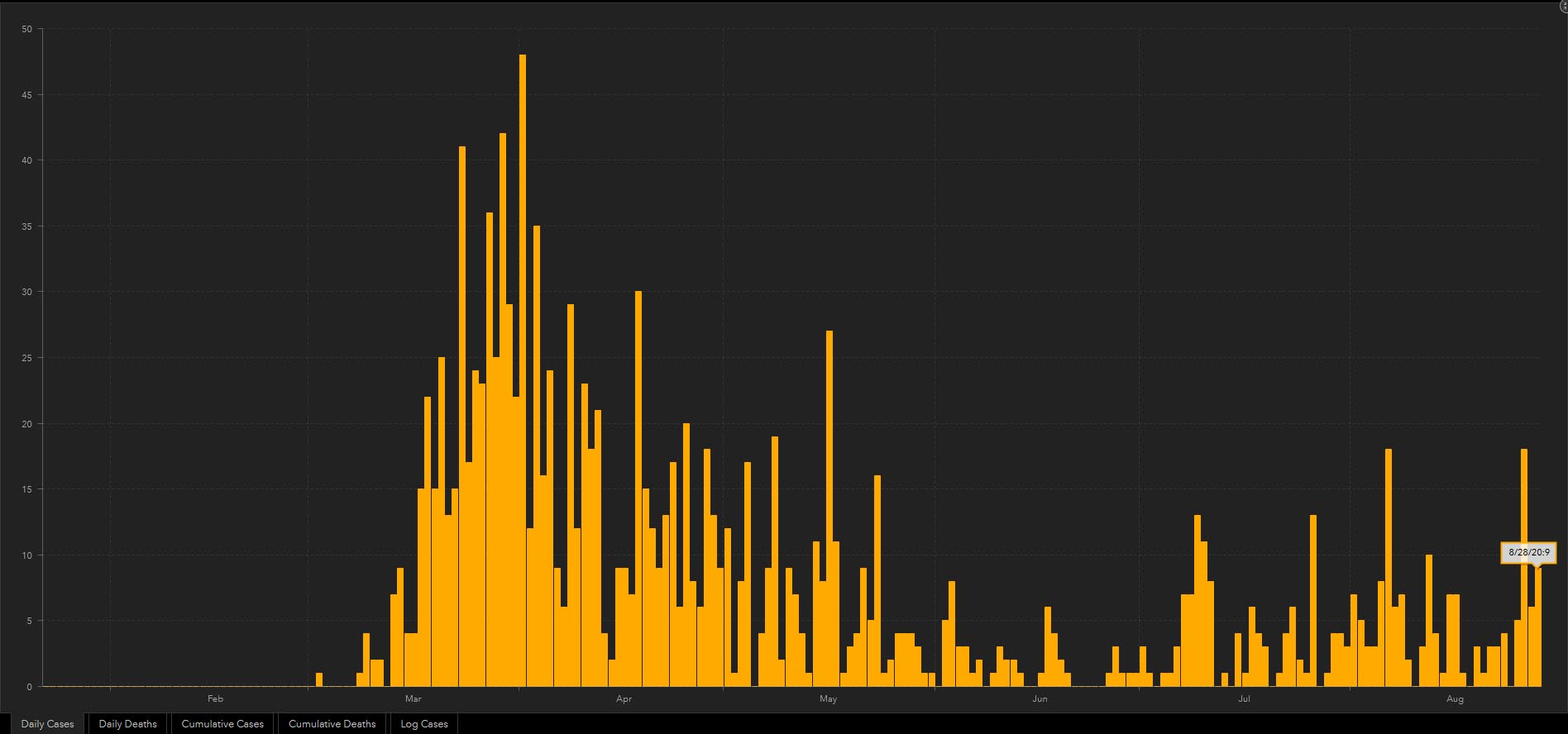The height and width of the screenshot is (734, 1568).
Task: Click the 20 y-axis value
Action: 27,424
